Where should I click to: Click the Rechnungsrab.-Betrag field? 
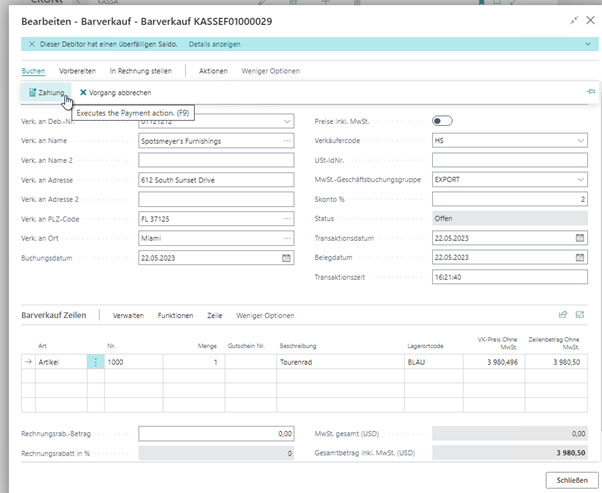click(x=216, y=434)
